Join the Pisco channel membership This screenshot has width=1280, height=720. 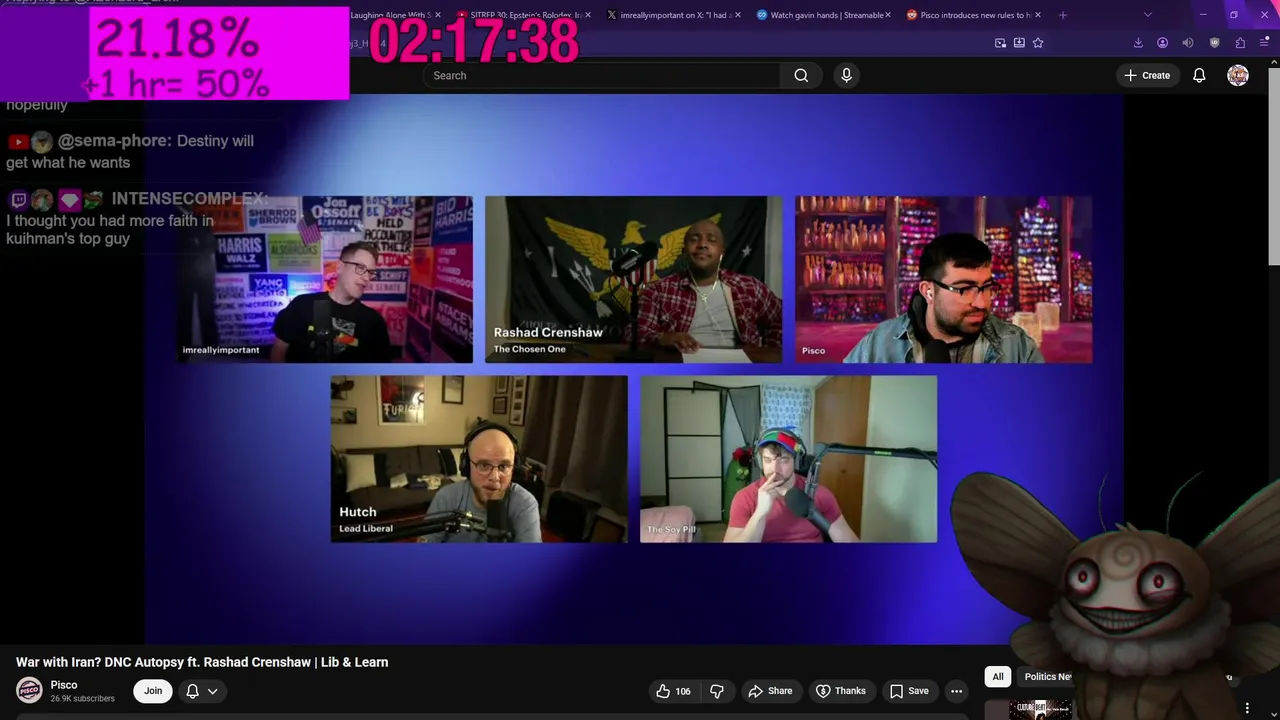153,691
